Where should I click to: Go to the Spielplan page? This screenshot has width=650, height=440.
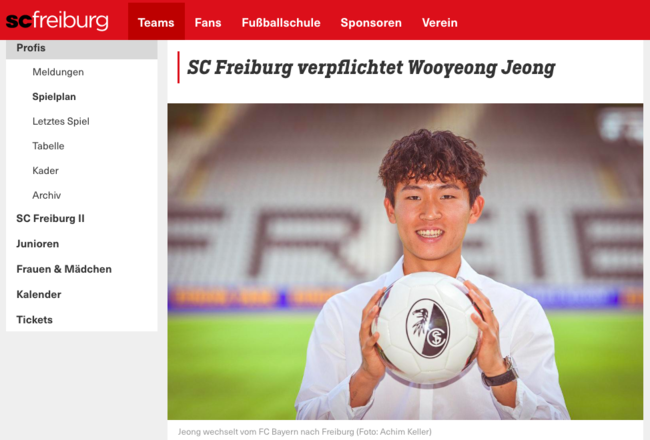[x=54, y=97]
